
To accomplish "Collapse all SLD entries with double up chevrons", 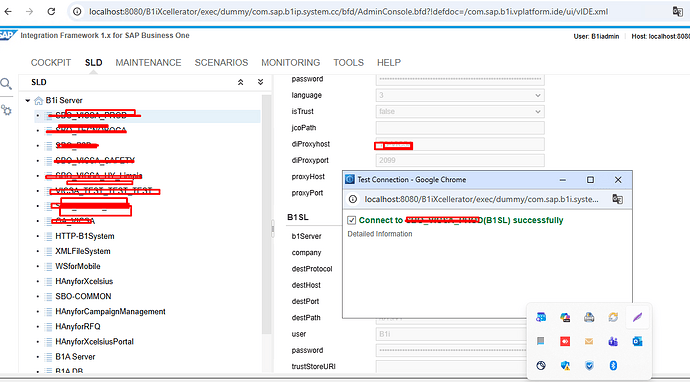I will click(241, 82).
